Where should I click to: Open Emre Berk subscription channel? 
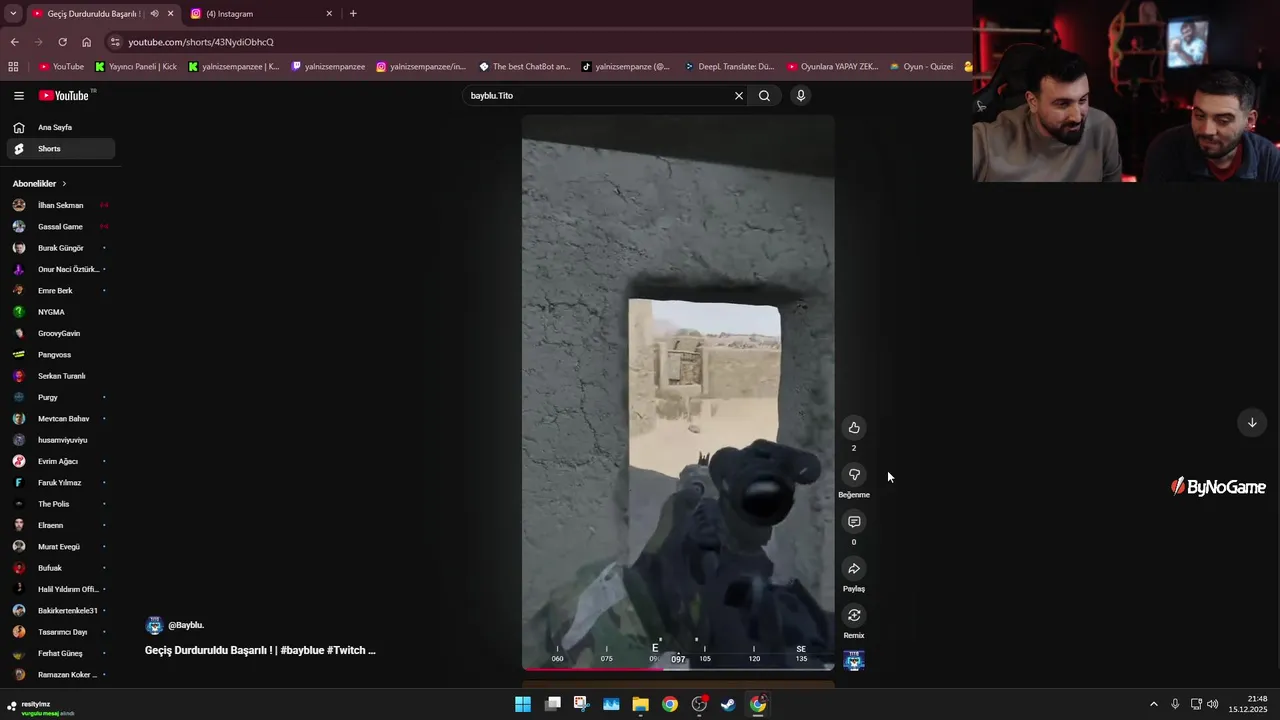(x=61, y=291)
